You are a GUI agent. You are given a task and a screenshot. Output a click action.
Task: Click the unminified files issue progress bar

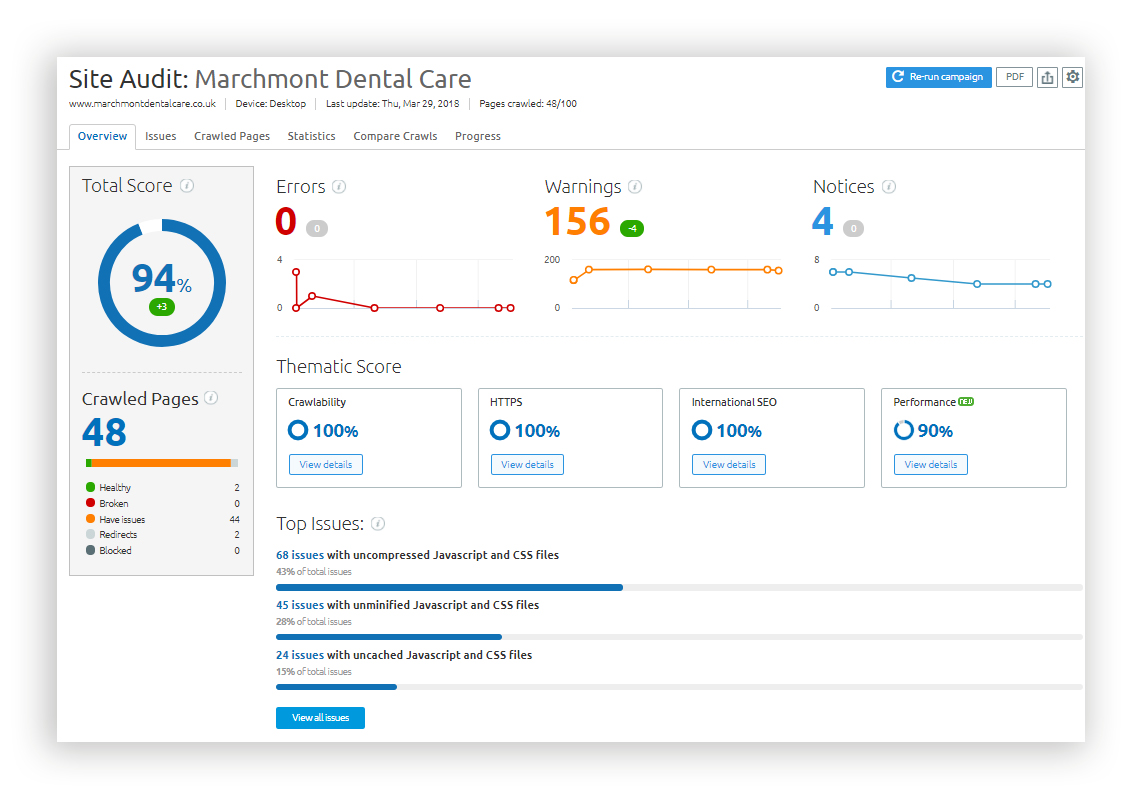click(x=680, y=637)
